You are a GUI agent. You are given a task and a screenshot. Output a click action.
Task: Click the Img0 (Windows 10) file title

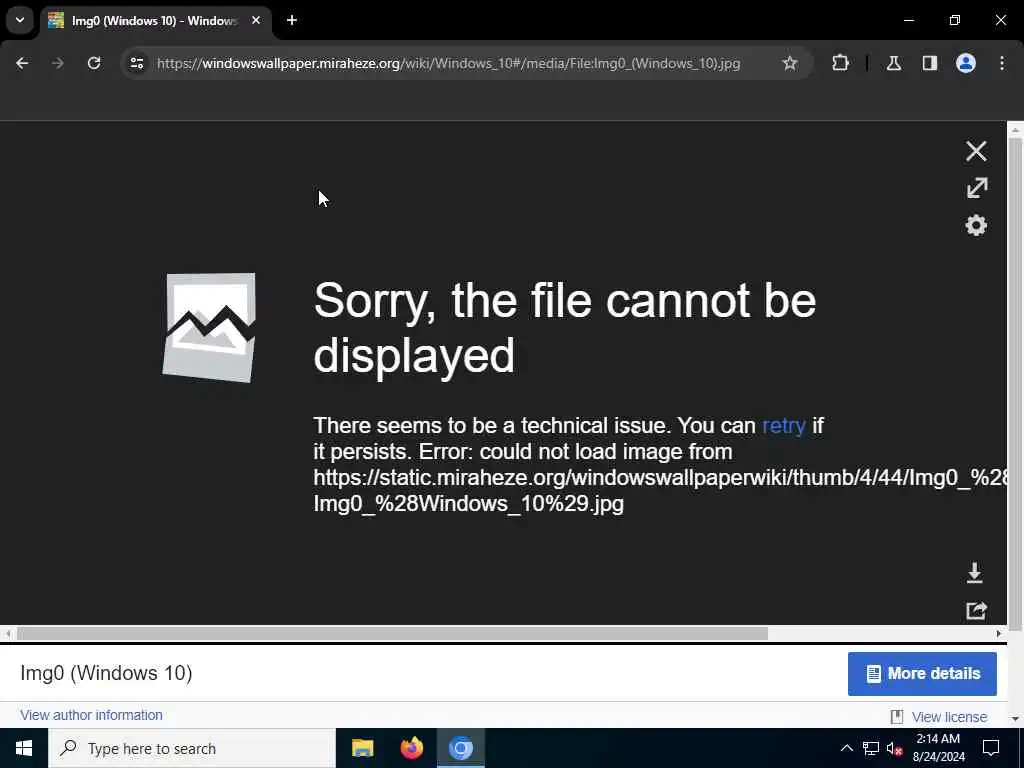pyautogui.click(x=106, y=673)
